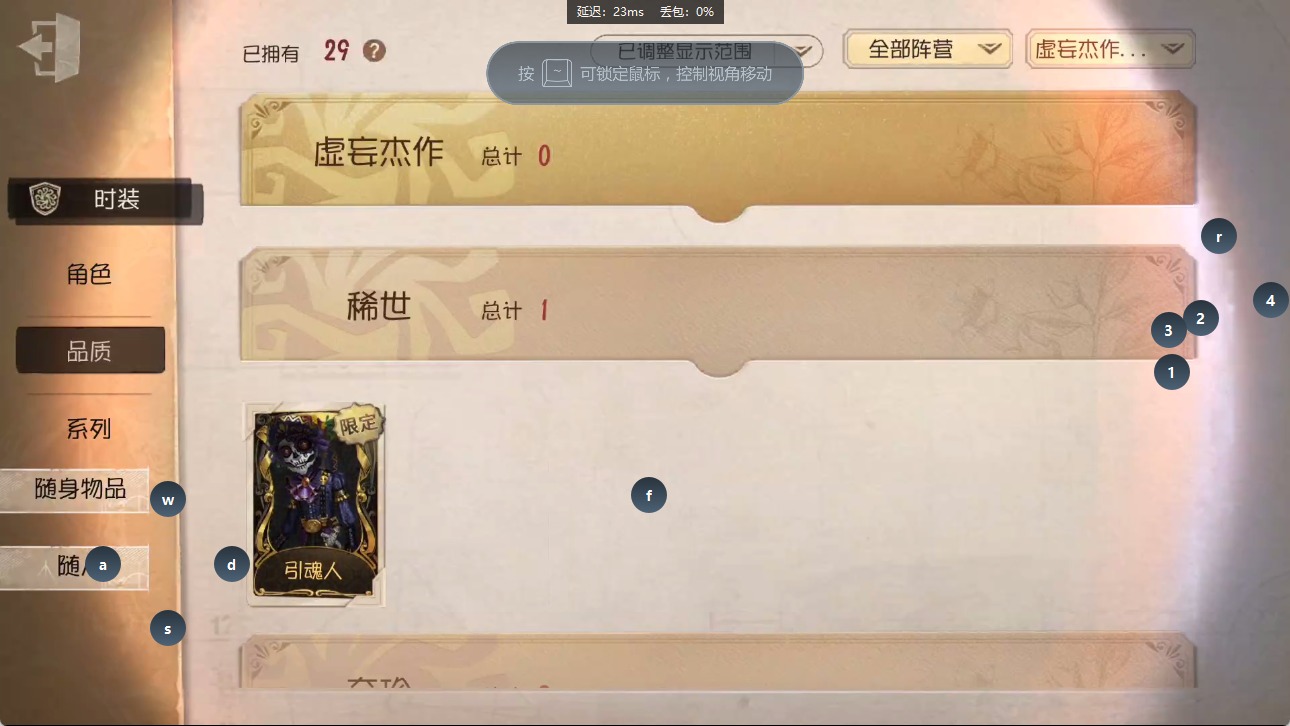Click the round marker labeled 4

click(1271, 299)
